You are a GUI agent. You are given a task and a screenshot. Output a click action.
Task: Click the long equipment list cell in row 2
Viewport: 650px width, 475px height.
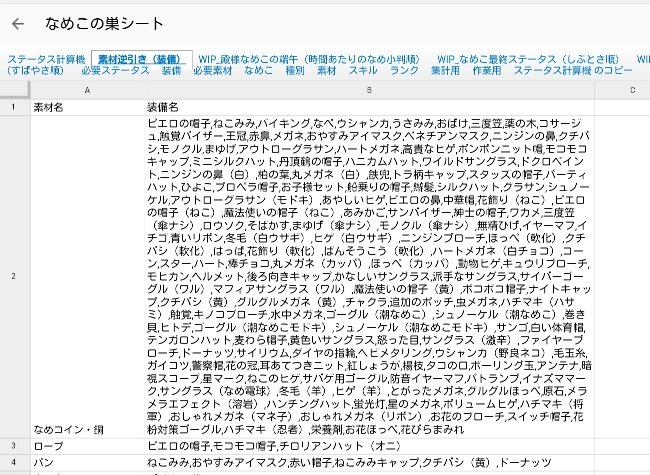[369, 276]
